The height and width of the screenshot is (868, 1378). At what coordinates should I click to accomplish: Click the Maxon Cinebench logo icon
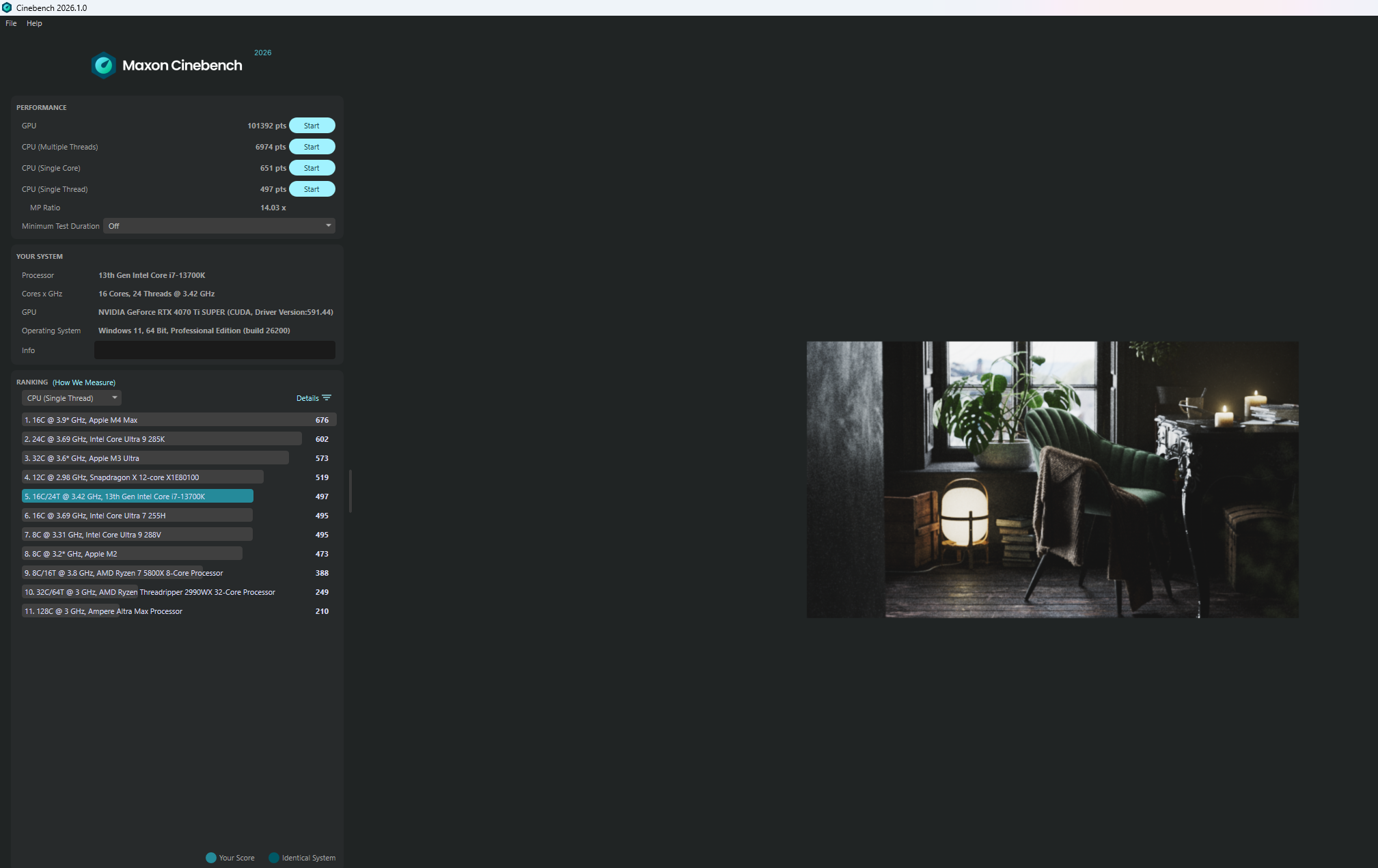click(x=103, y=66)
